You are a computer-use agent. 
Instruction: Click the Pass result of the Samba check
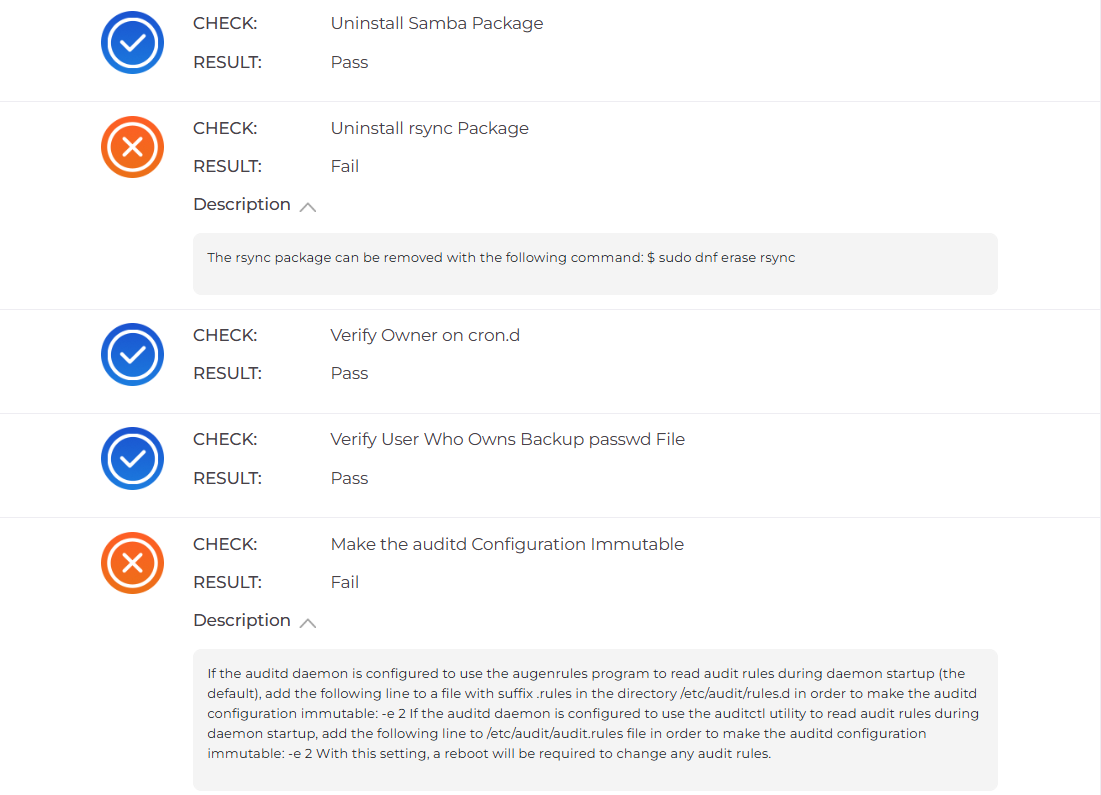[349, 62]
